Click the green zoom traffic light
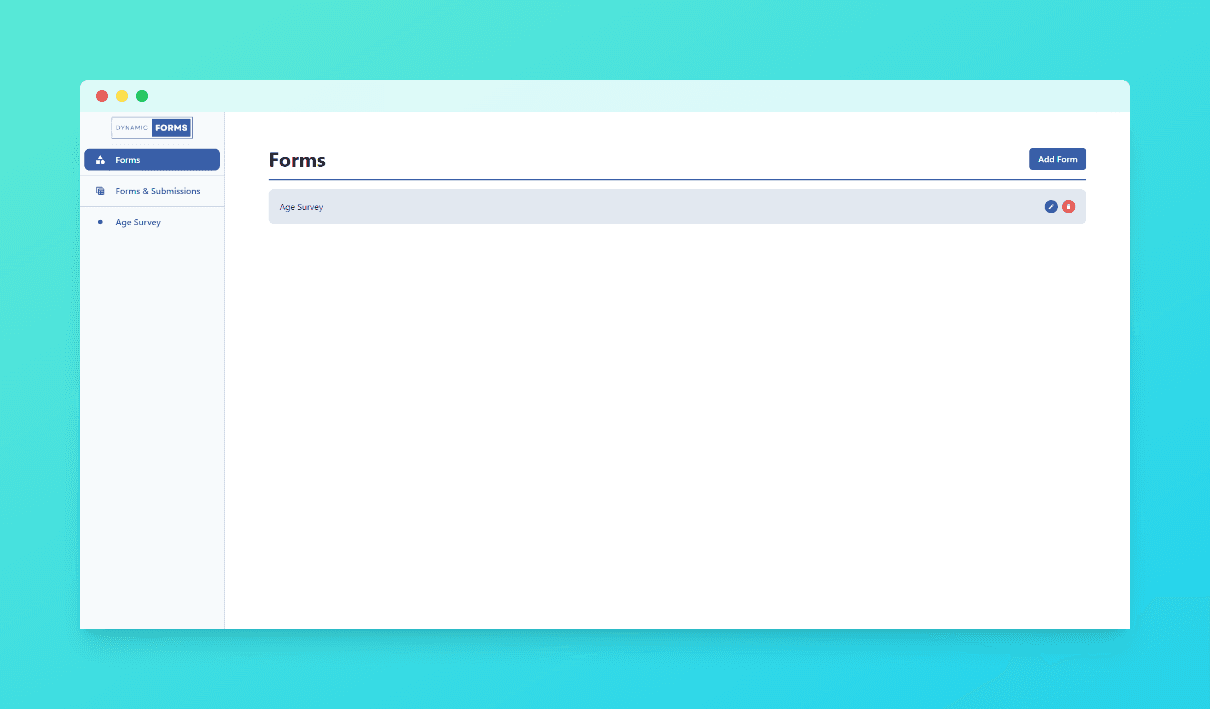The width and height of the screenshot is (1210, 709). click(142, 95)
